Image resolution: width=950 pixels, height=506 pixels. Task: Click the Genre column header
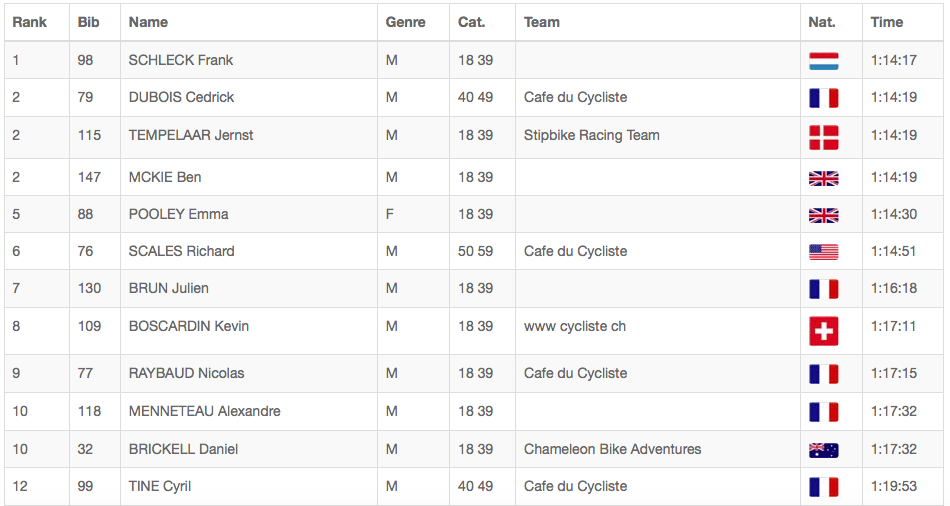coord(405,22)
